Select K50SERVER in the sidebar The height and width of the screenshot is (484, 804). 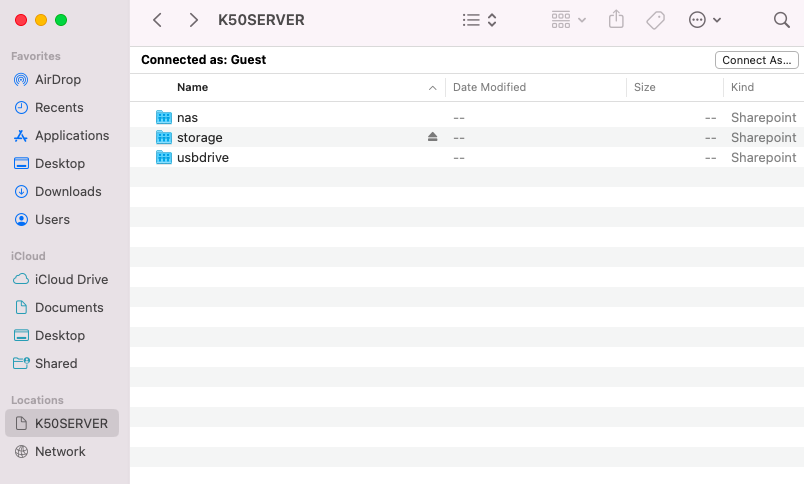pos(70,423)
